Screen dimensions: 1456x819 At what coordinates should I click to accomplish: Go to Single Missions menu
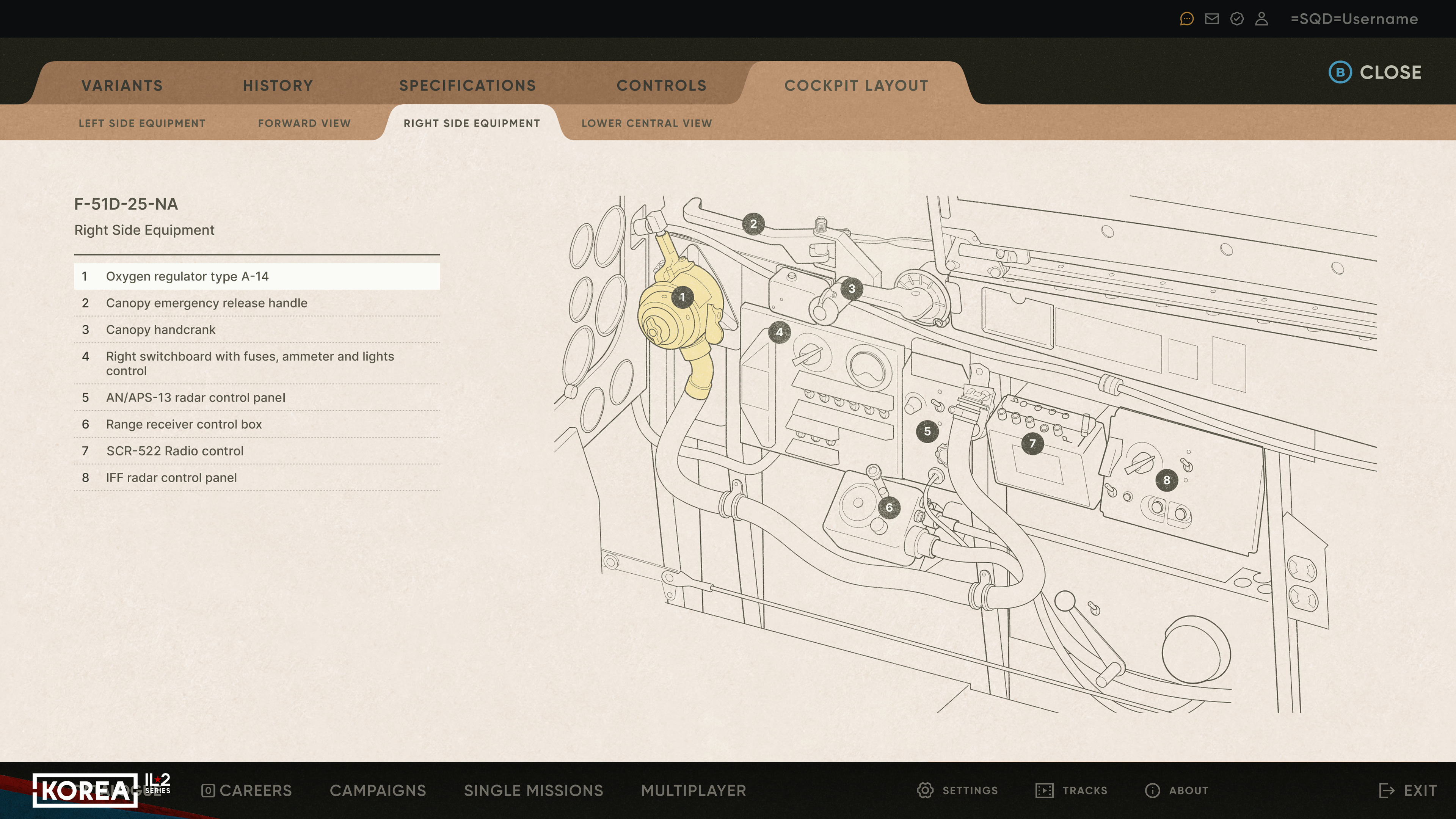click(533, 790)
